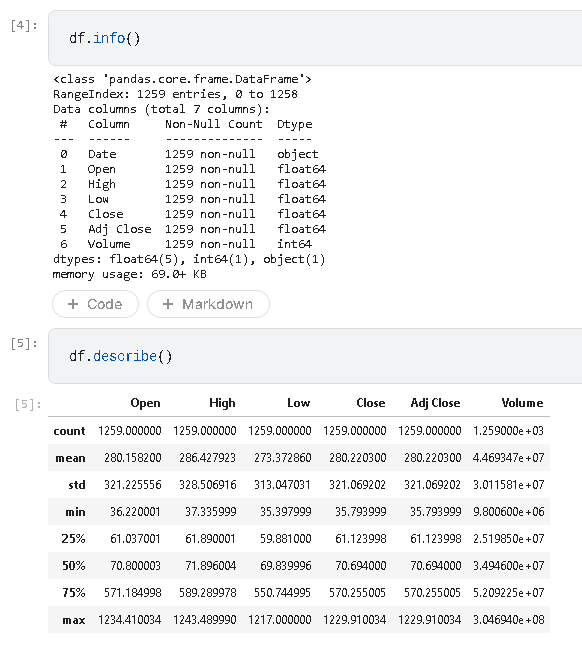This screenshot has height=662, width=582.
Task: Click the High column header in describe table
Action: (x=222, y=403)
